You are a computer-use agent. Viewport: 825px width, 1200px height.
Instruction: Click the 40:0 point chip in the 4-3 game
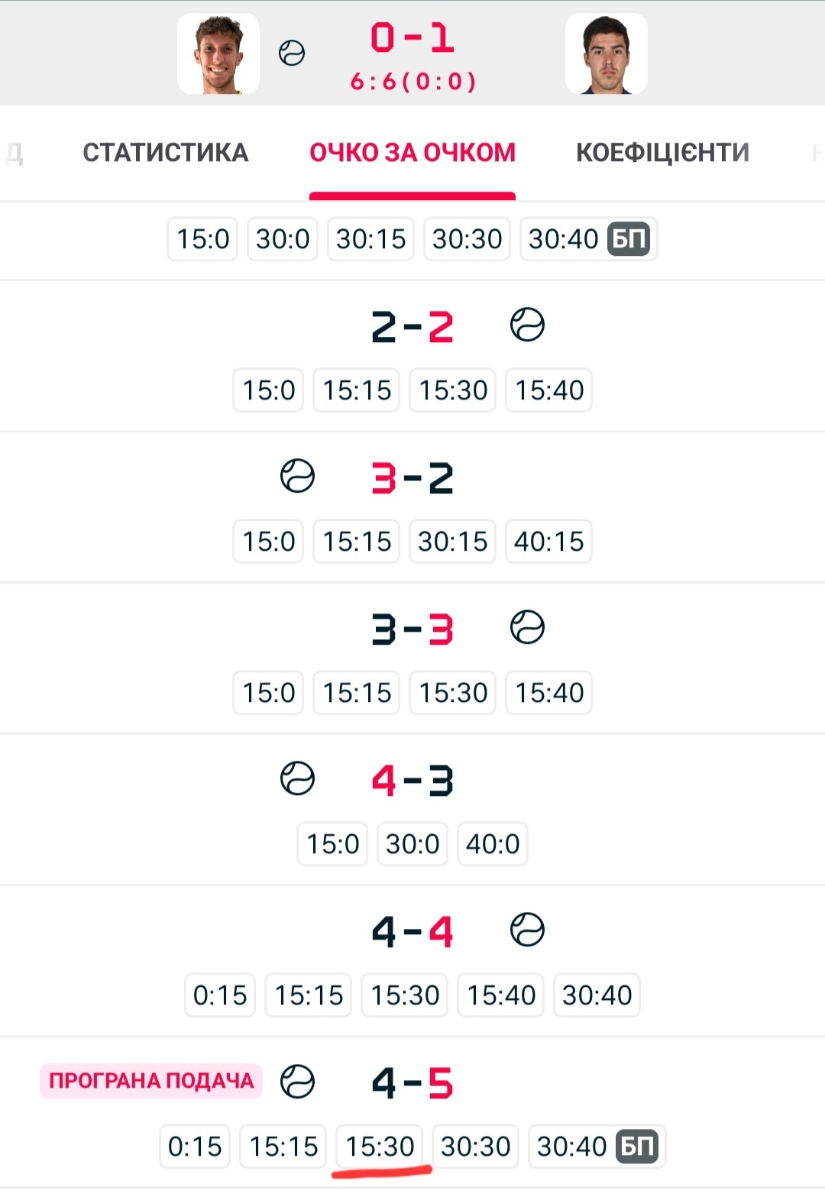point(492,844)
